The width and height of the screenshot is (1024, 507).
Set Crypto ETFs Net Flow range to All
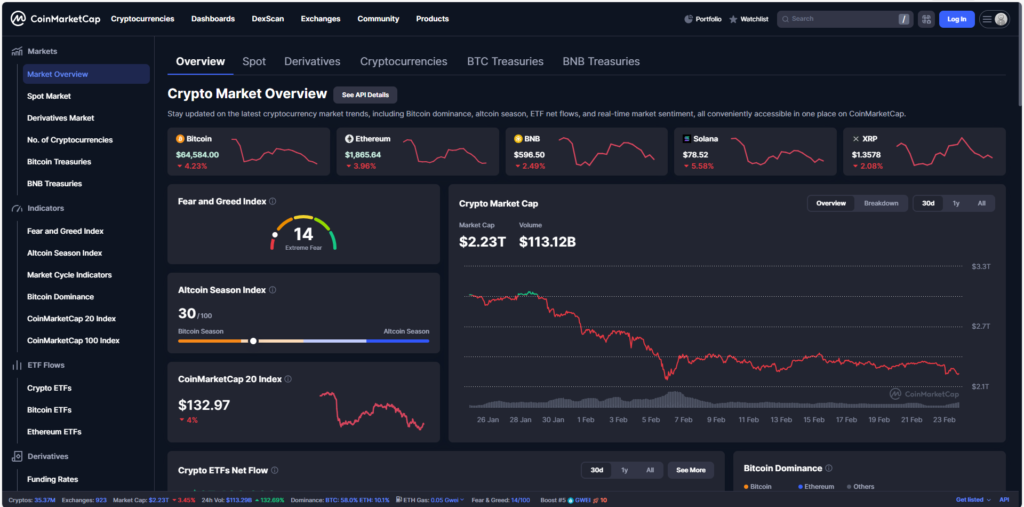pos(649,470)
